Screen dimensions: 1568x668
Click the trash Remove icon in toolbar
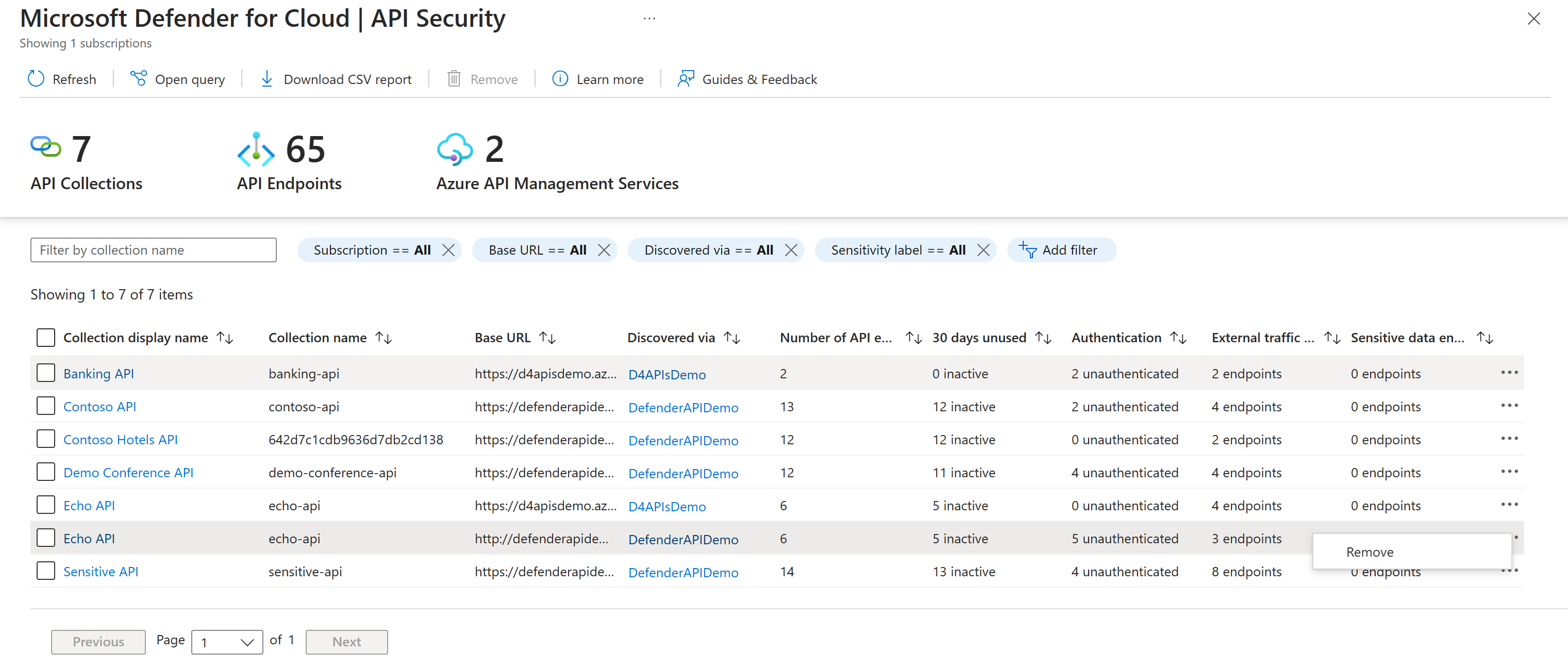454,79
